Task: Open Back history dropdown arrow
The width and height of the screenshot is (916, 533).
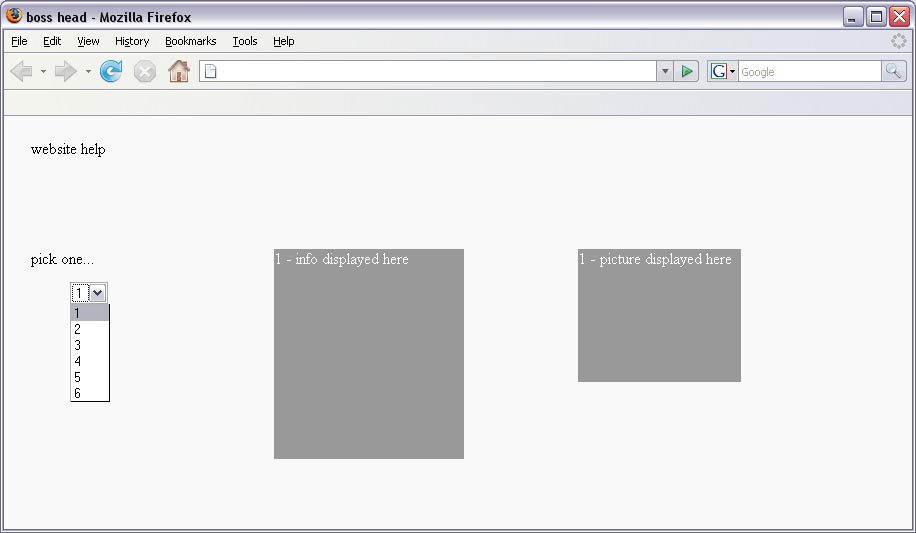Action: coord(43,71)
